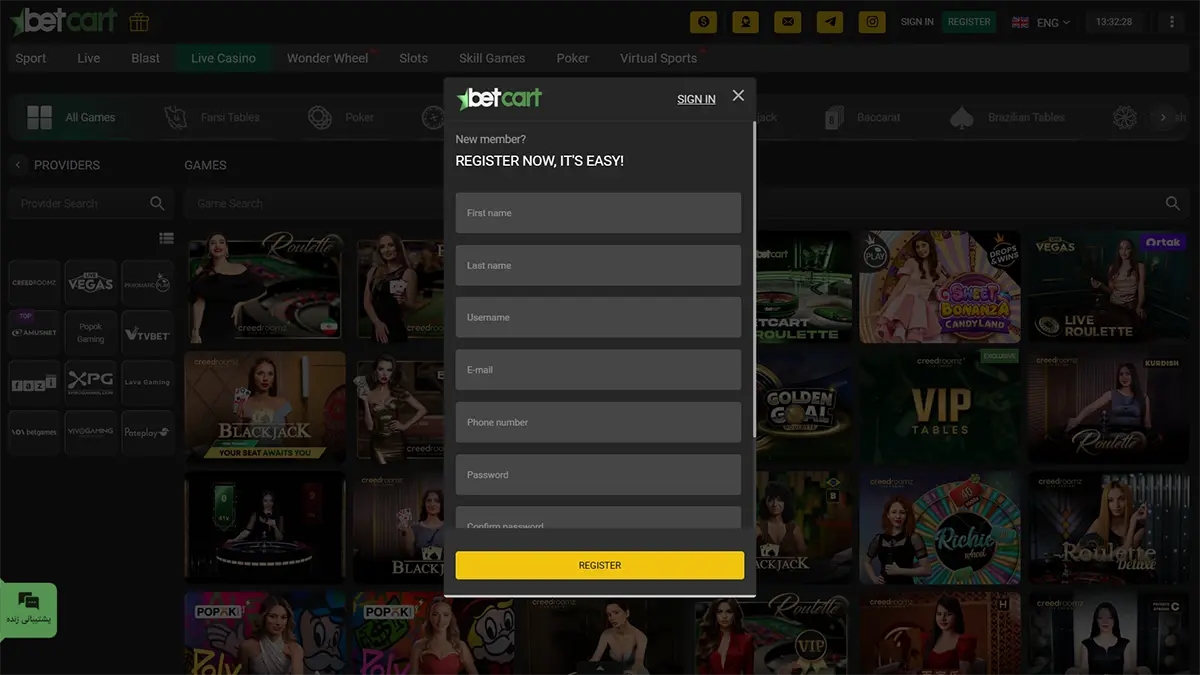
Task: Focus the Last name field
Action: (598, 265)
